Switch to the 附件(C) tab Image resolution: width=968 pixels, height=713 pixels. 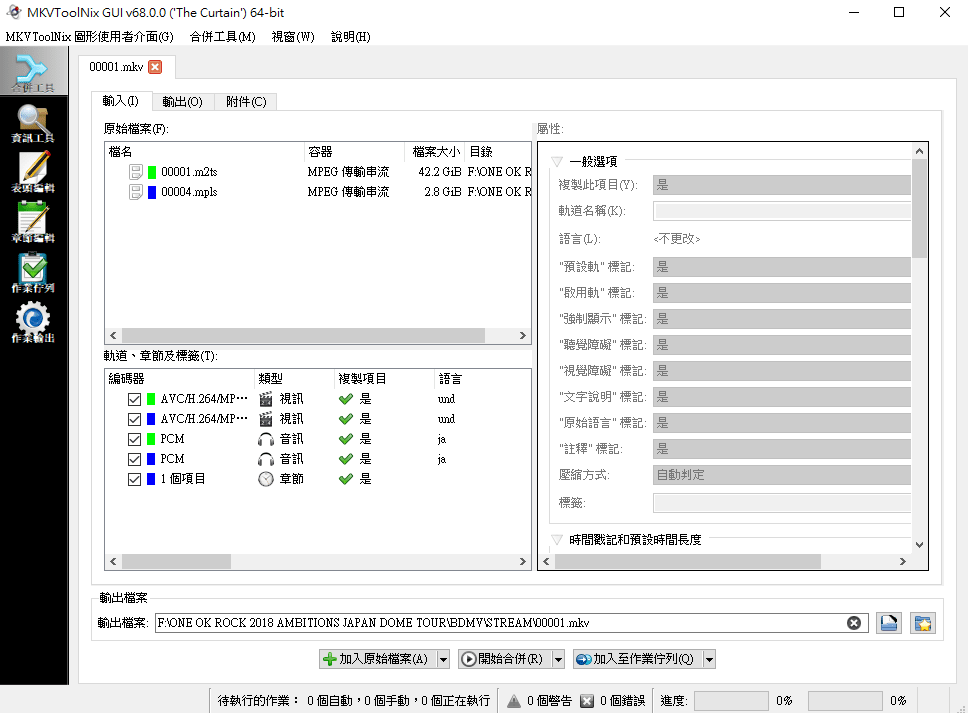point(246,102)
